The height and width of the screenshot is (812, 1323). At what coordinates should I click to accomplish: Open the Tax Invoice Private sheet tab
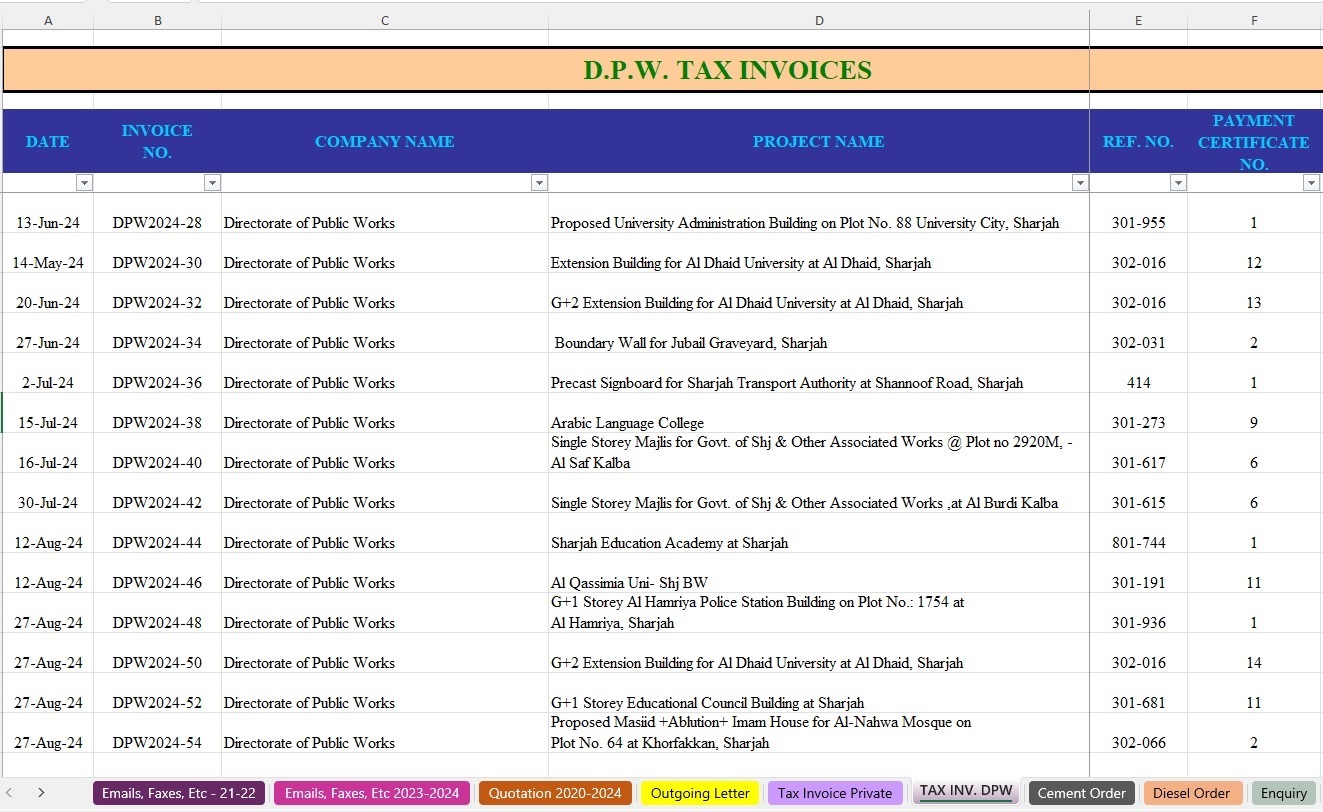click(x=835, y=793)
